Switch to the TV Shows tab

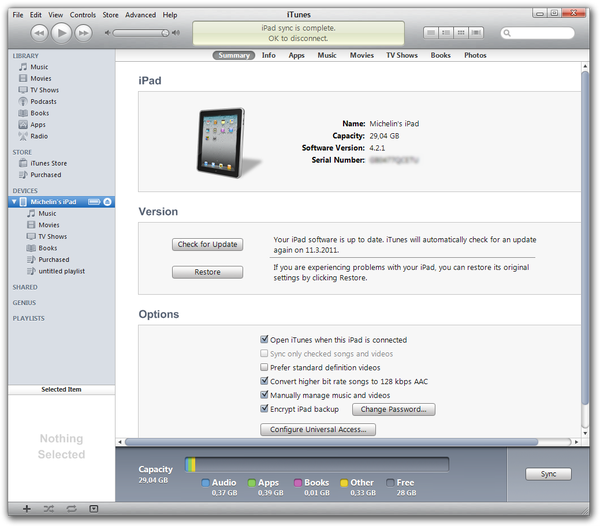(x=402, y=55)
